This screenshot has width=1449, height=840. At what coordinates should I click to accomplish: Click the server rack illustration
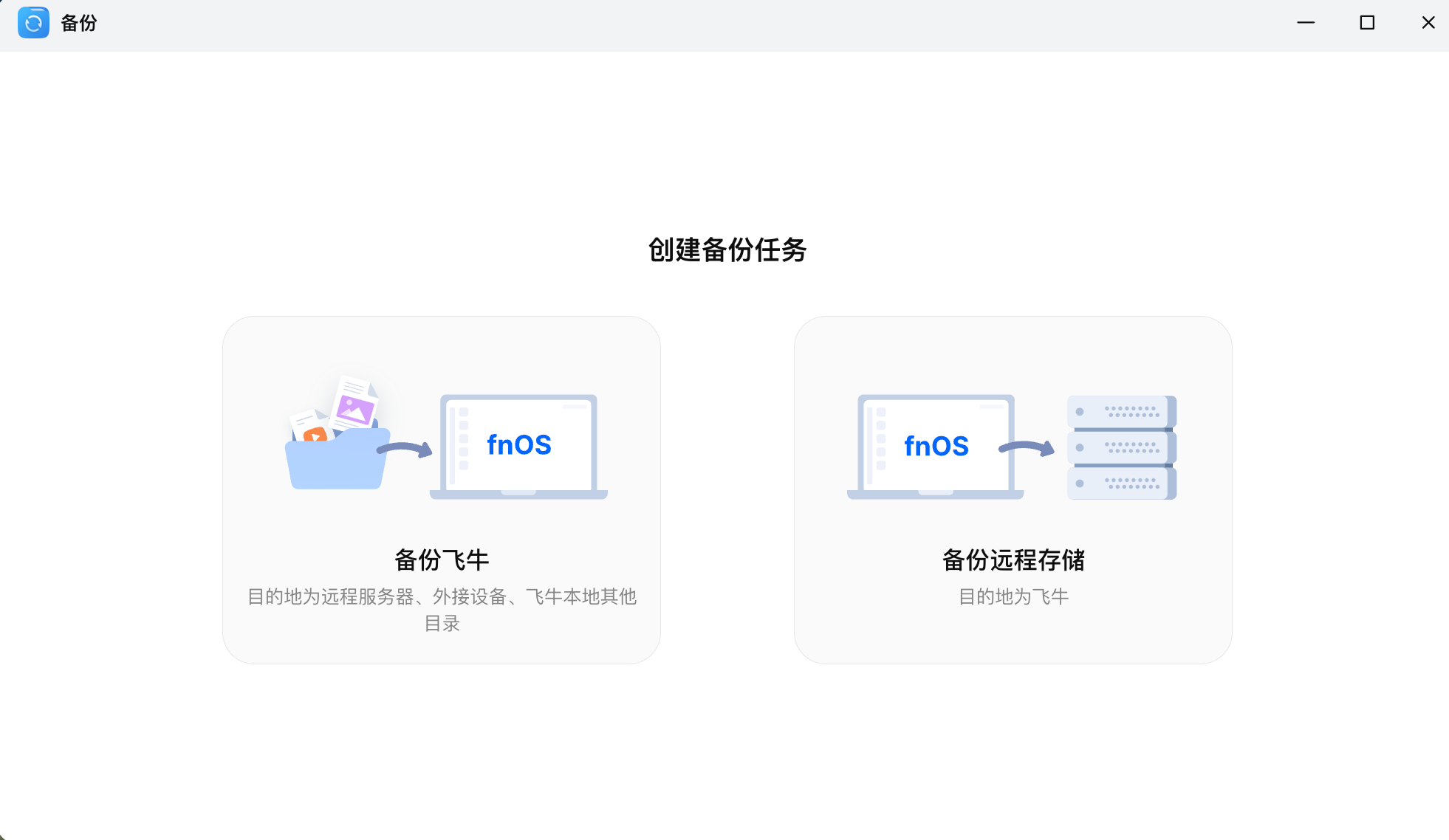[x=1121, y=447]
